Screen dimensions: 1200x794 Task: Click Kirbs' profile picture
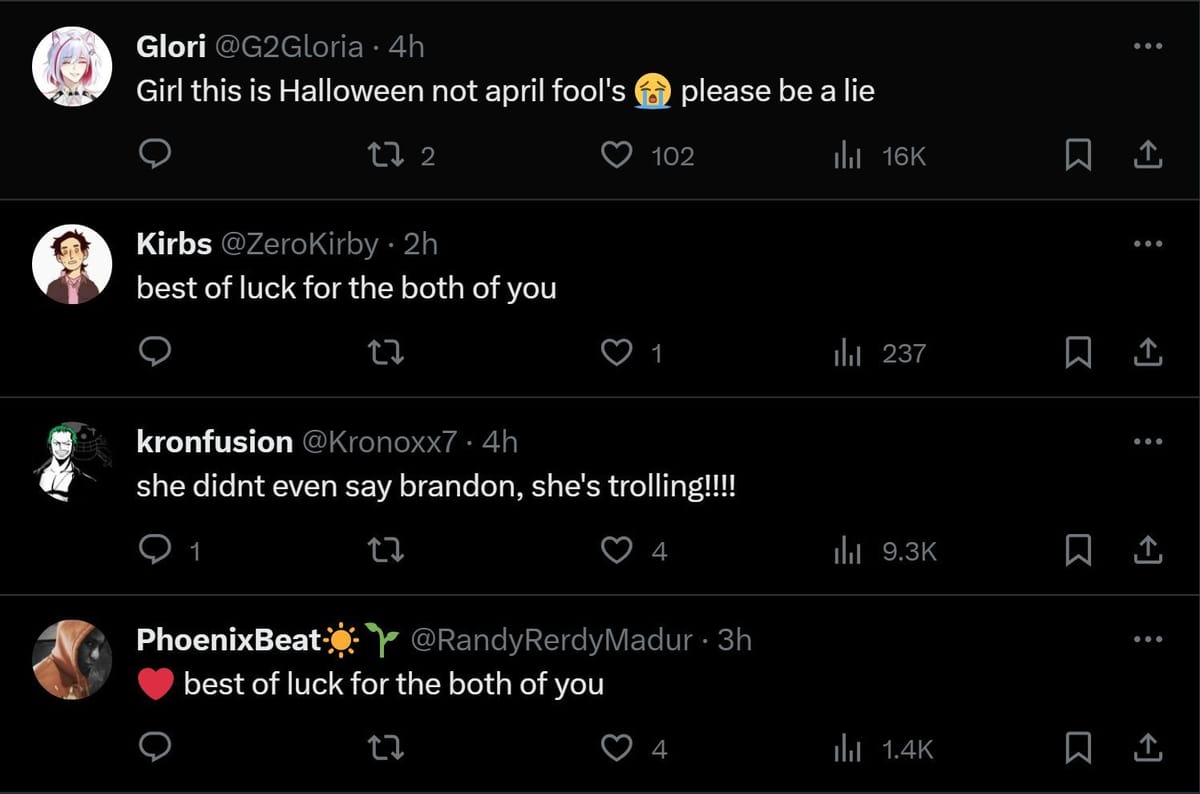70,264
